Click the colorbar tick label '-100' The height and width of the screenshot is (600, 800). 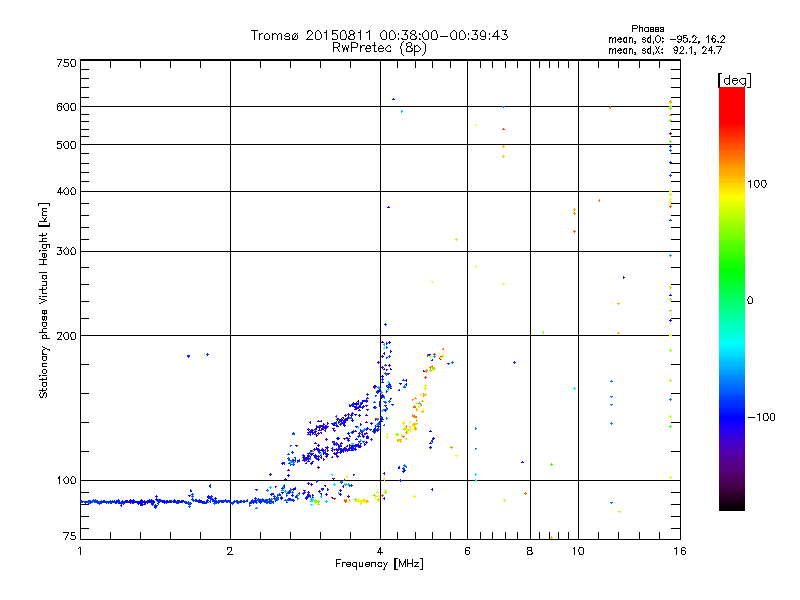[761, 417]
